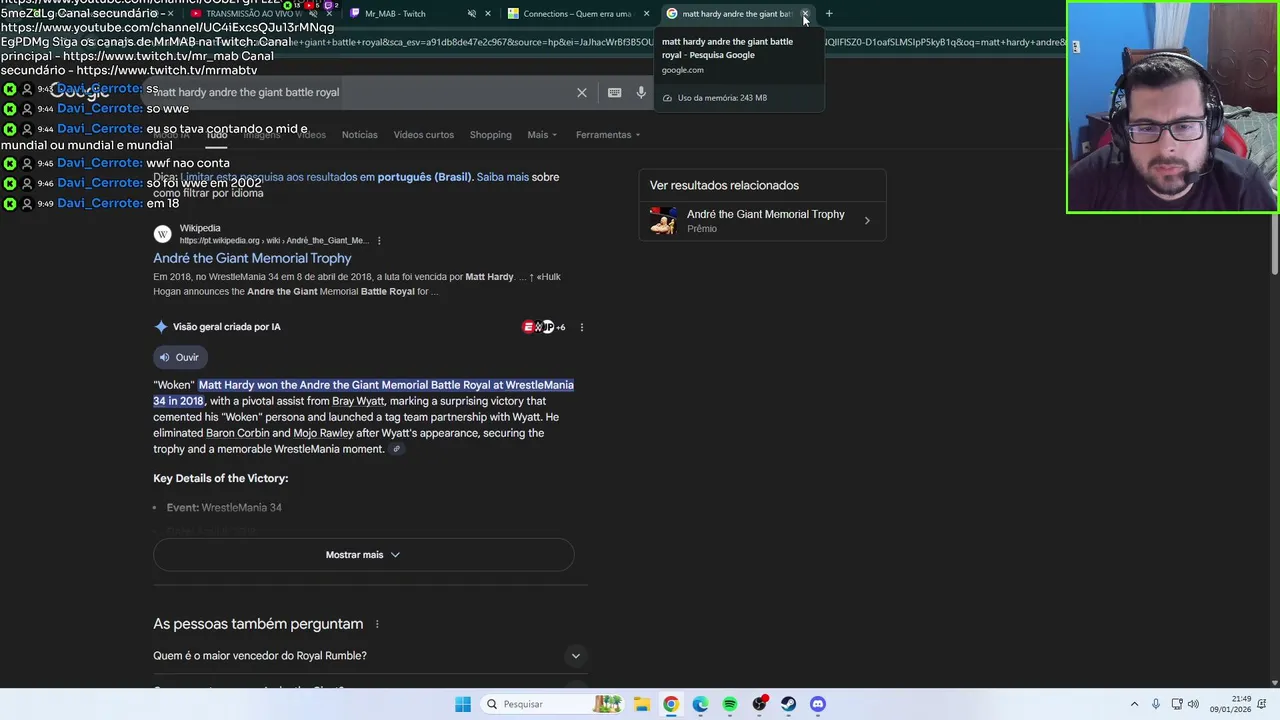
Task: Open 'André the Giant Memorial Trophy' Wikipedia link
Action: pos(252,258)
